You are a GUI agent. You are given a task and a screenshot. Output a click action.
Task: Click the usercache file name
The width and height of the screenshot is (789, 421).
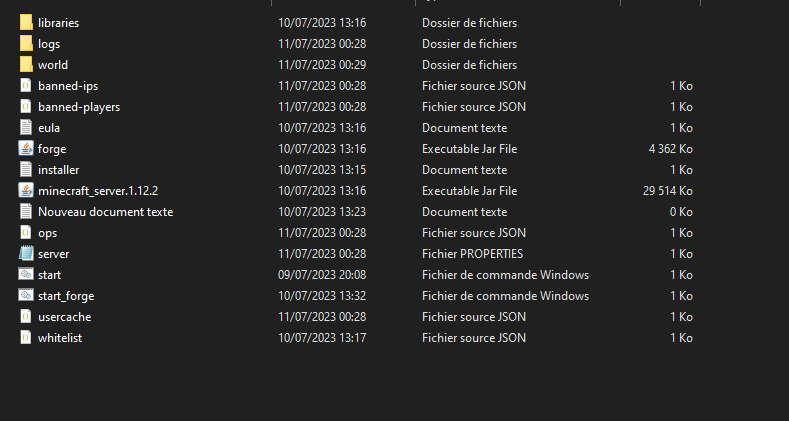pos(65,317)
